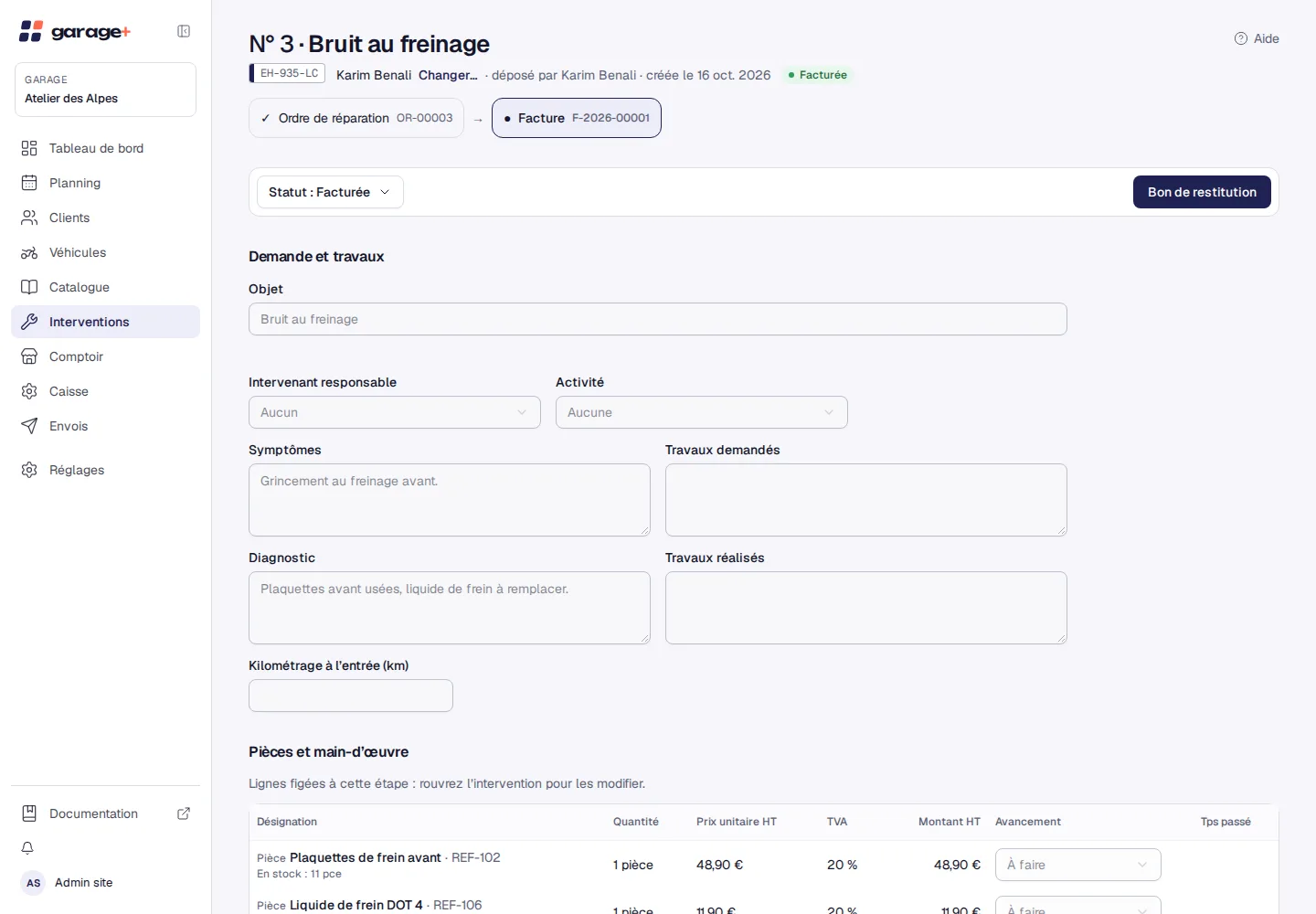Click the Diagnostic text area
Image resolution: width=1316 pixels, height=914 pixels.
pyautogui.click(x=450, y=608)
